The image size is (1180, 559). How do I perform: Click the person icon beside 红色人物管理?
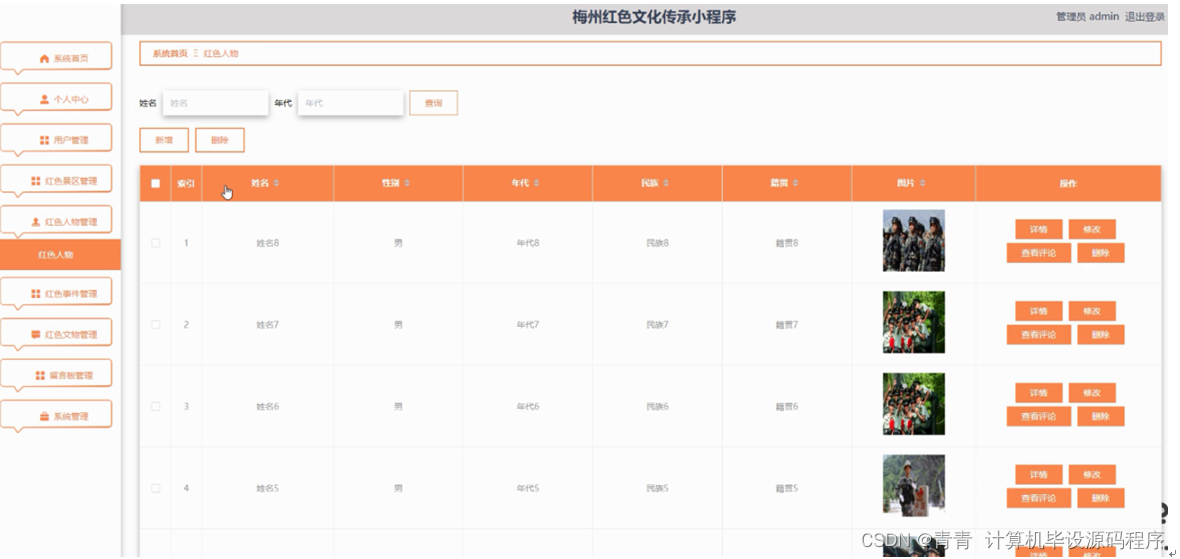[x=35, y=222]
